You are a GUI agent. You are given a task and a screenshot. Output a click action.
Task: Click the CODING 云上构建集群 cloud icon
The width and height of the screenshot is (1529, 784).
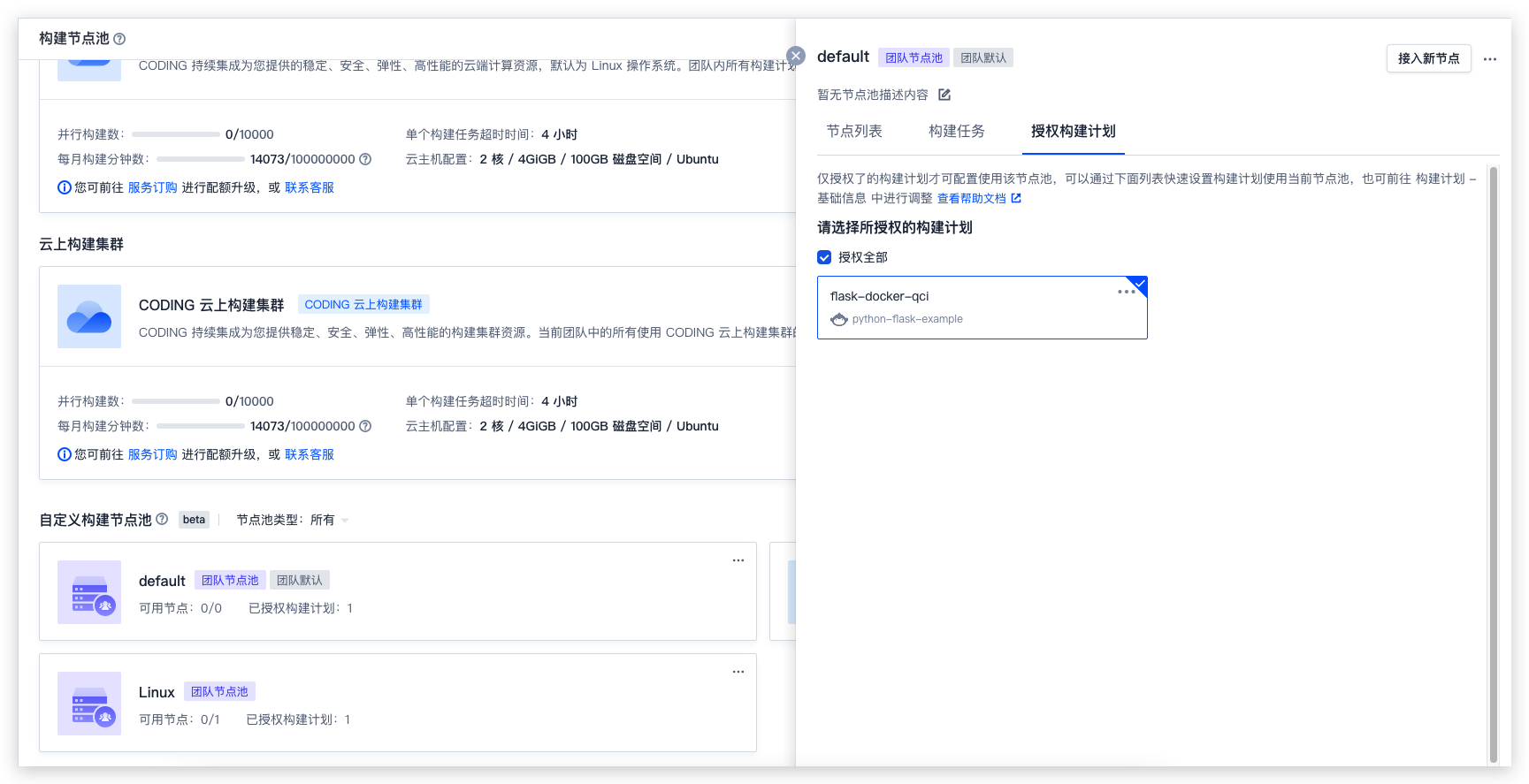pos(89,316)
